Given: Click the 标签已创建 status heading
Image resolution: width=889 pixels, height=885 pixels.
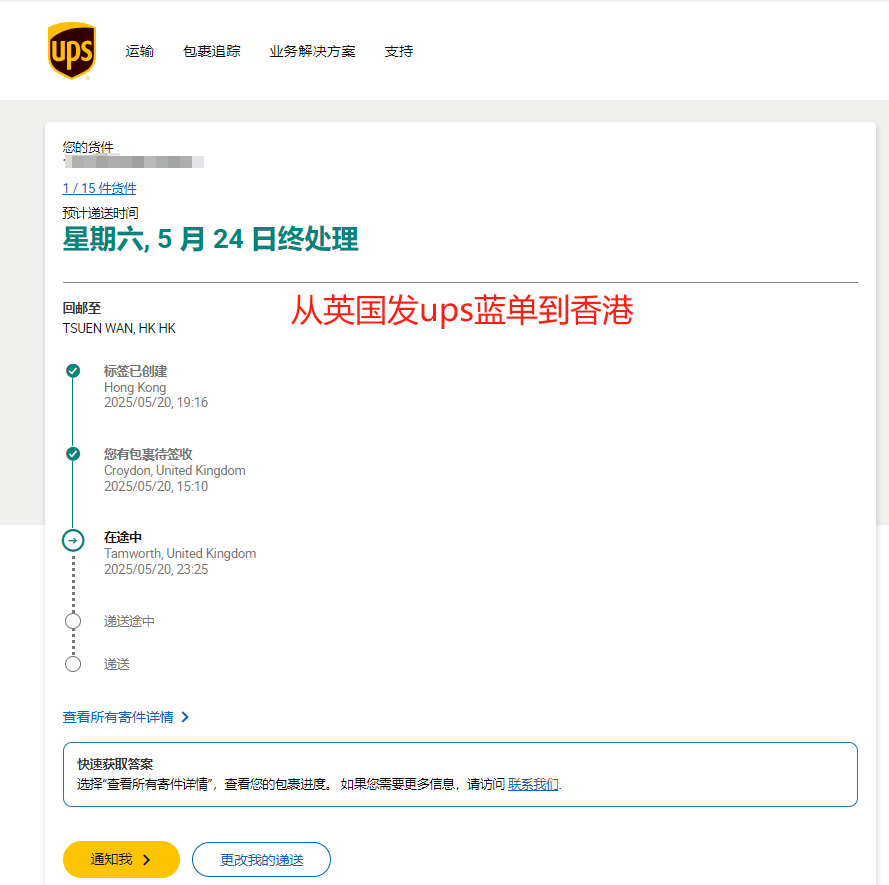Looking at the screenshot, I should click(136, 371).
